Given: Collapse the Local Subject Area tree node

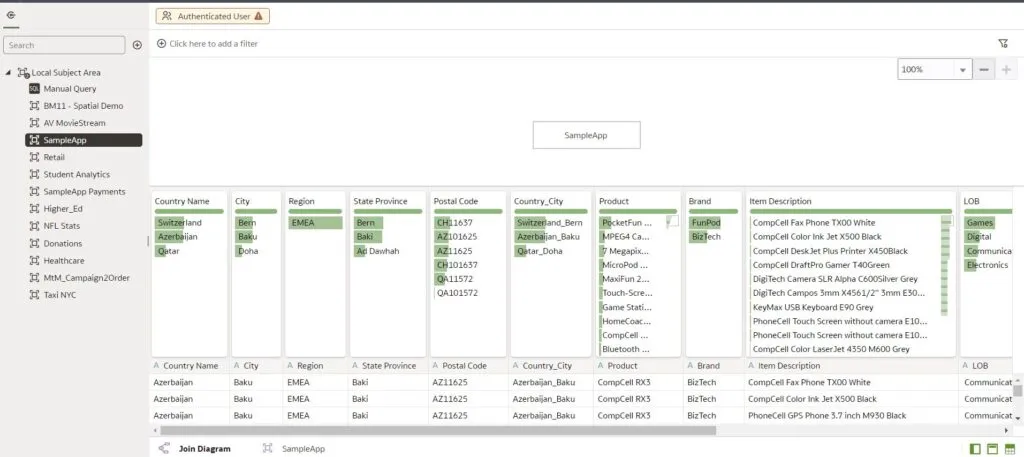Looking at the screenshot, I should (9, 73).
